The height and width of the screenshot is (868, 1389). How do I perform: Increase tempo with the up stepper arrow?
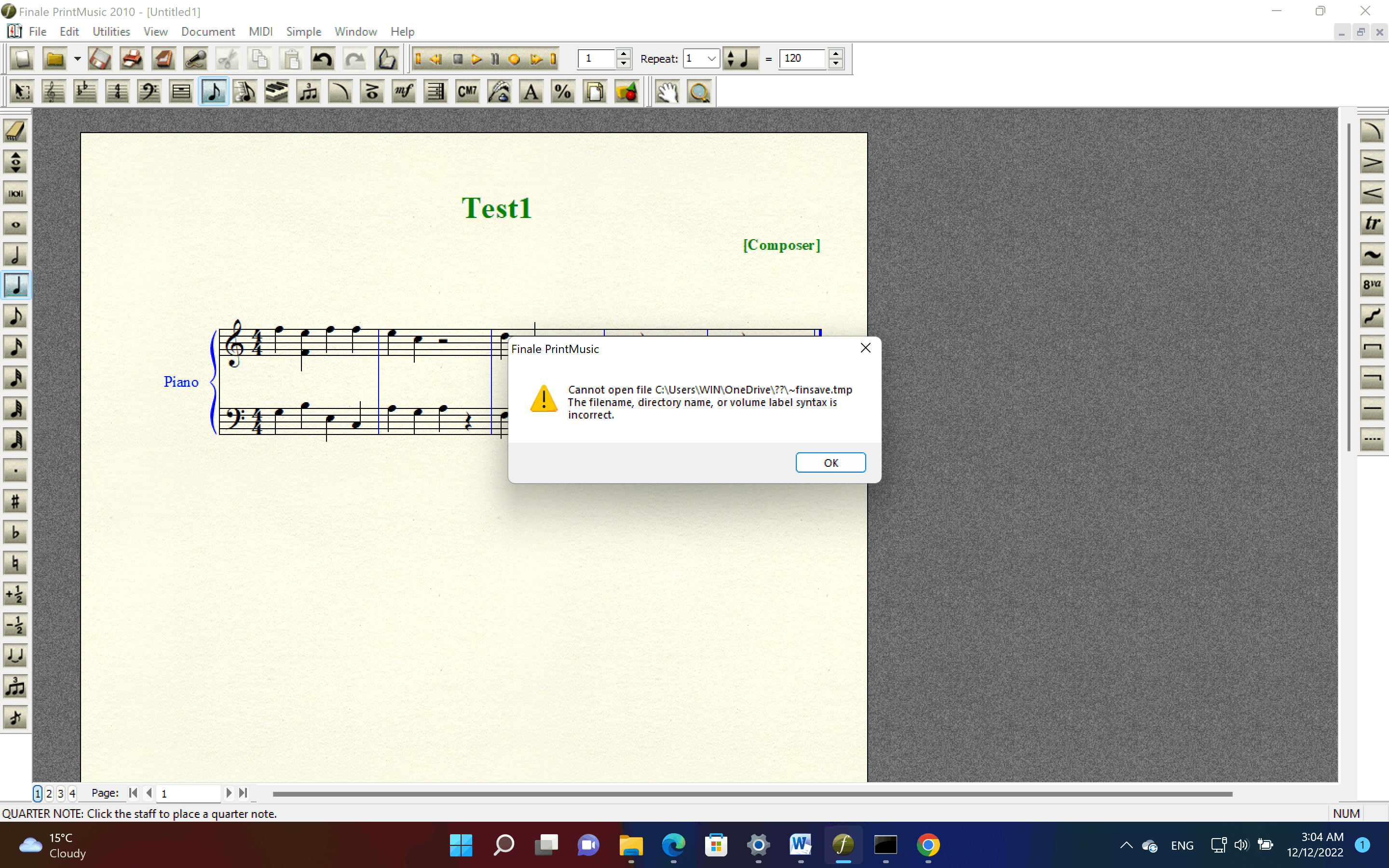click(x=836, y=54)
